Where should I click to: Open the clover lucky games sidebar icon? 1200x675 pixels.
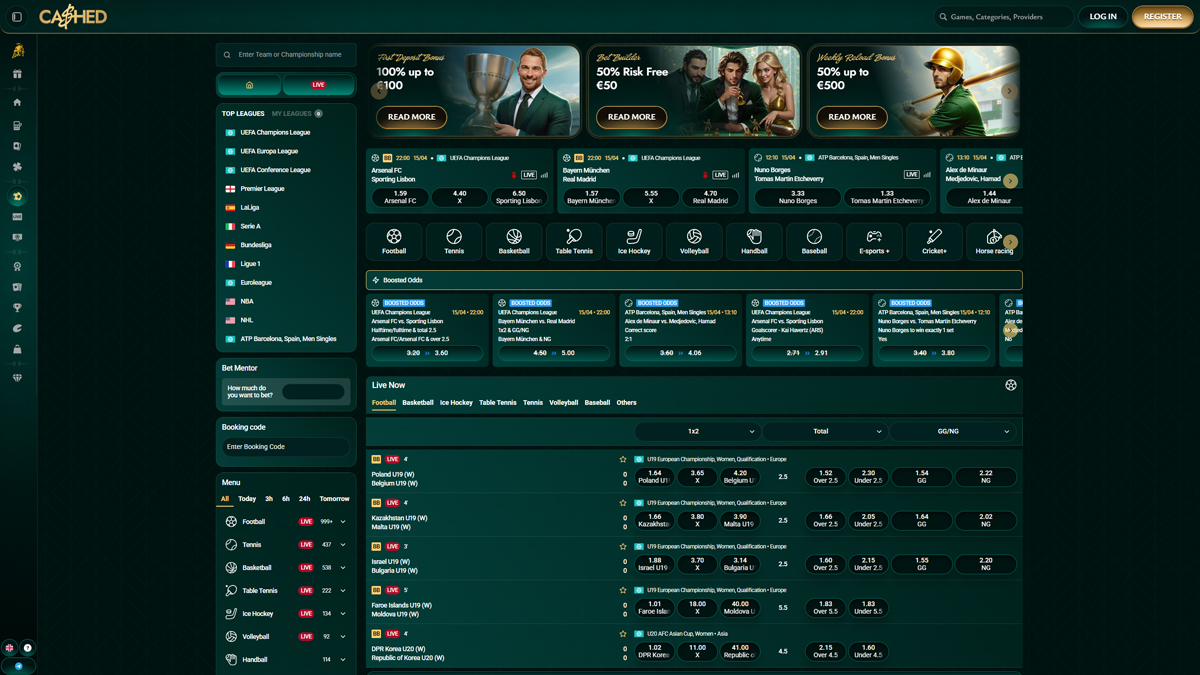tap(17, 167)
